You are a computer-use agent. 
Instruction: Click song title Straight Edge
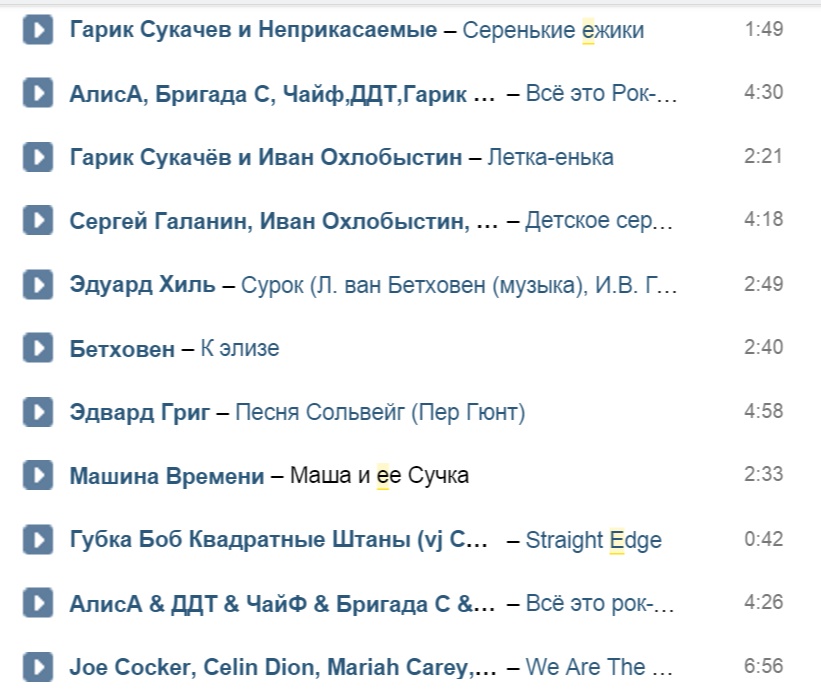594,540
